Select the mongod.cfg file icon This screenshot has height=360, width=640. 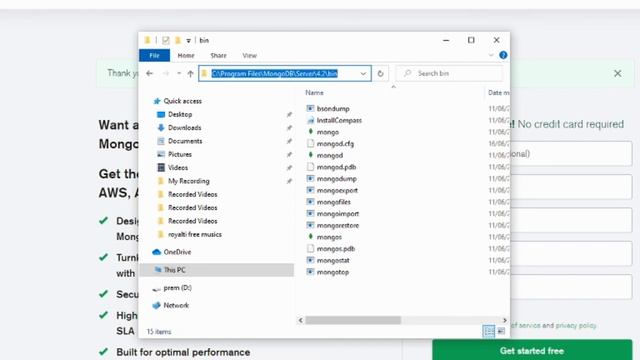tap(310, 144)
